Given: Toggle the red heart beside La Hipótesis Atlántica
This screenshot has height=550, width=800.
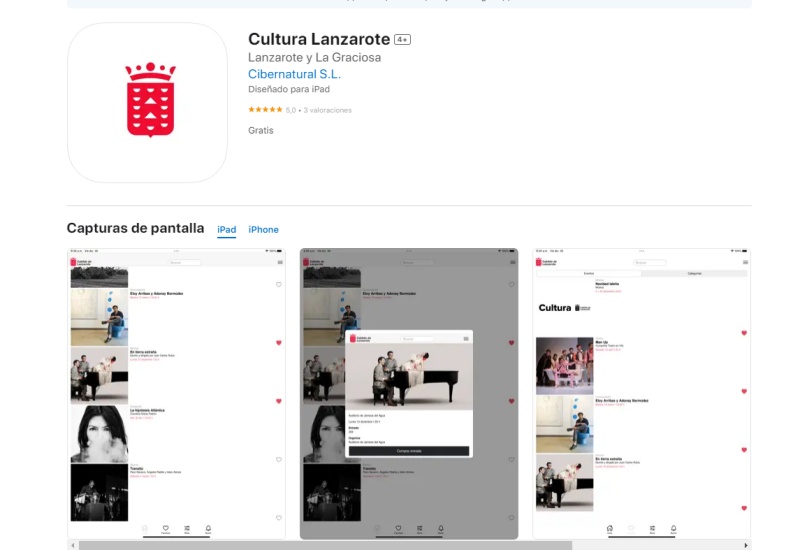Looking at the screenshot, I should click(x=279, y=401).
